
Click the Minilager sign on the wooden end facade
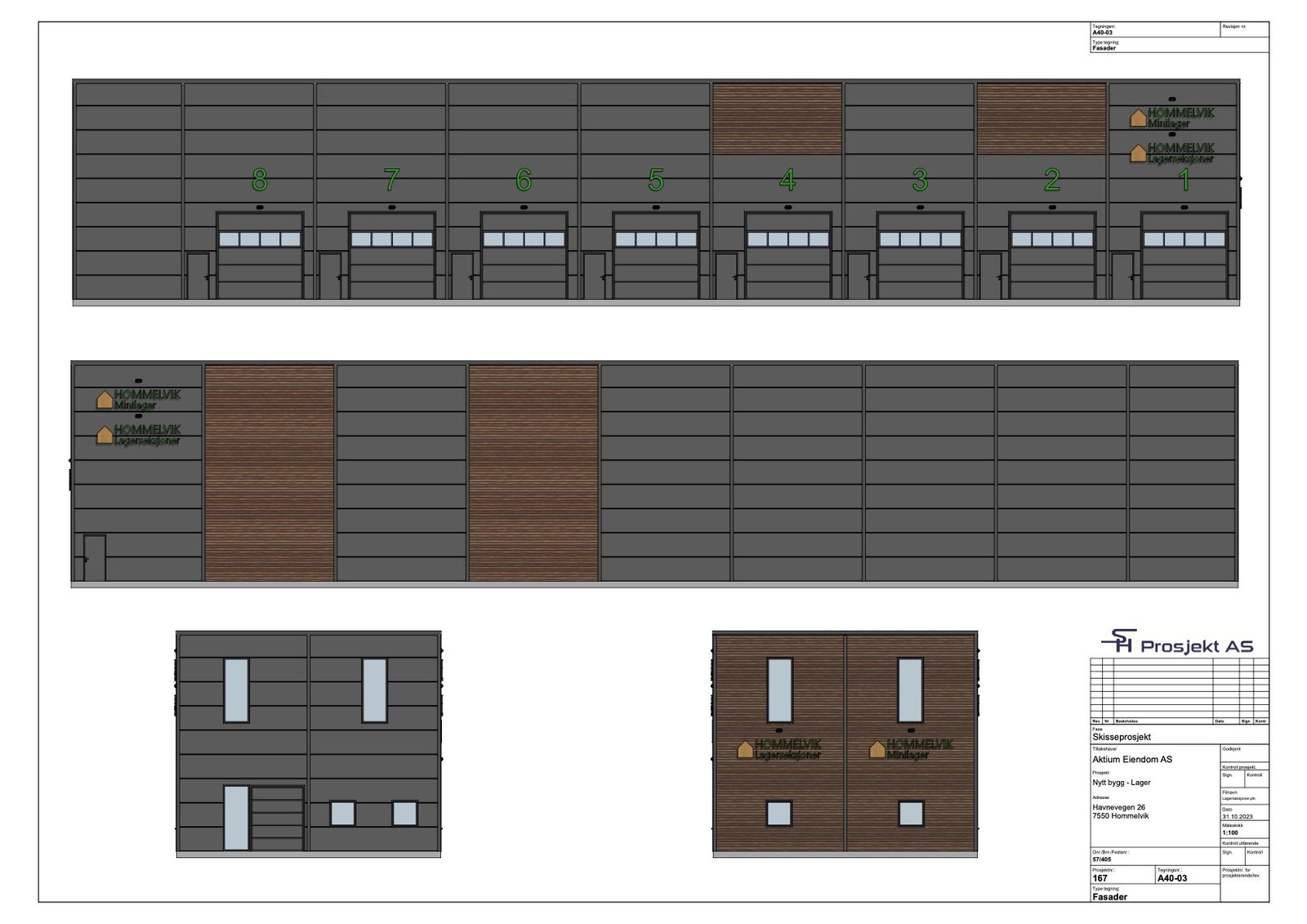point(912,749)
